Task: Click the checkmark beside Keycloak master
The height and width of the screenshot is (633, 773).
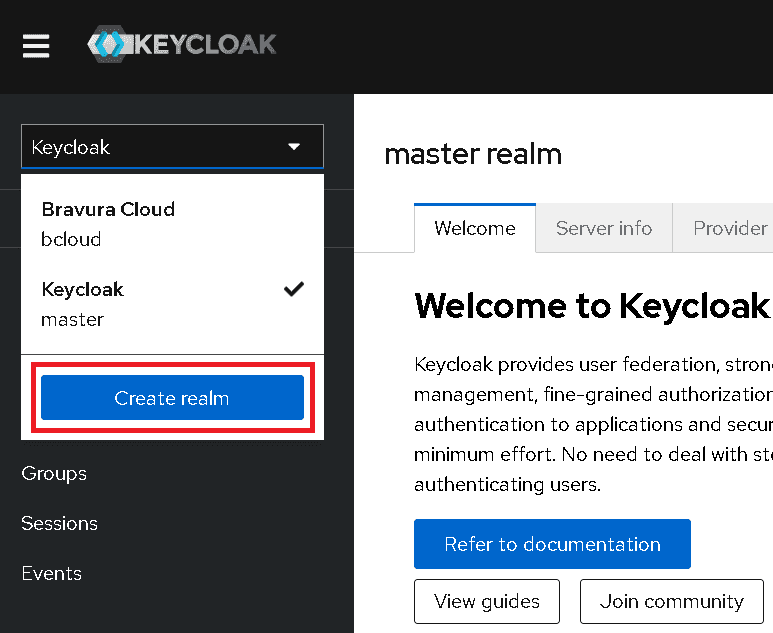Action: (293, 290)
